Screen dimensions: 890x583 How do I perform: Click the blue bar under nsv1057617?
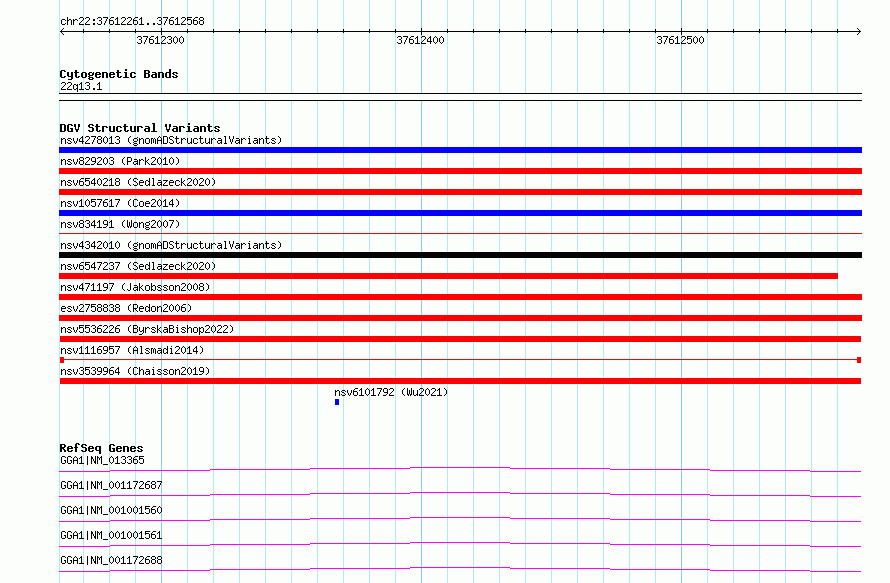tap(460, 213)
